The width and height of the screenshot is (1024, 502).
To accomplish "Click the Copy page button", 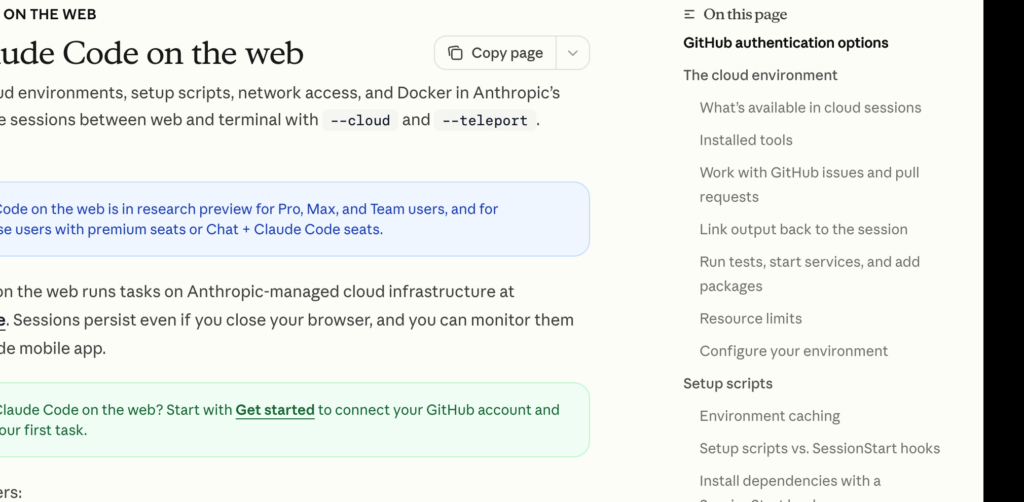I will (496, 53).
